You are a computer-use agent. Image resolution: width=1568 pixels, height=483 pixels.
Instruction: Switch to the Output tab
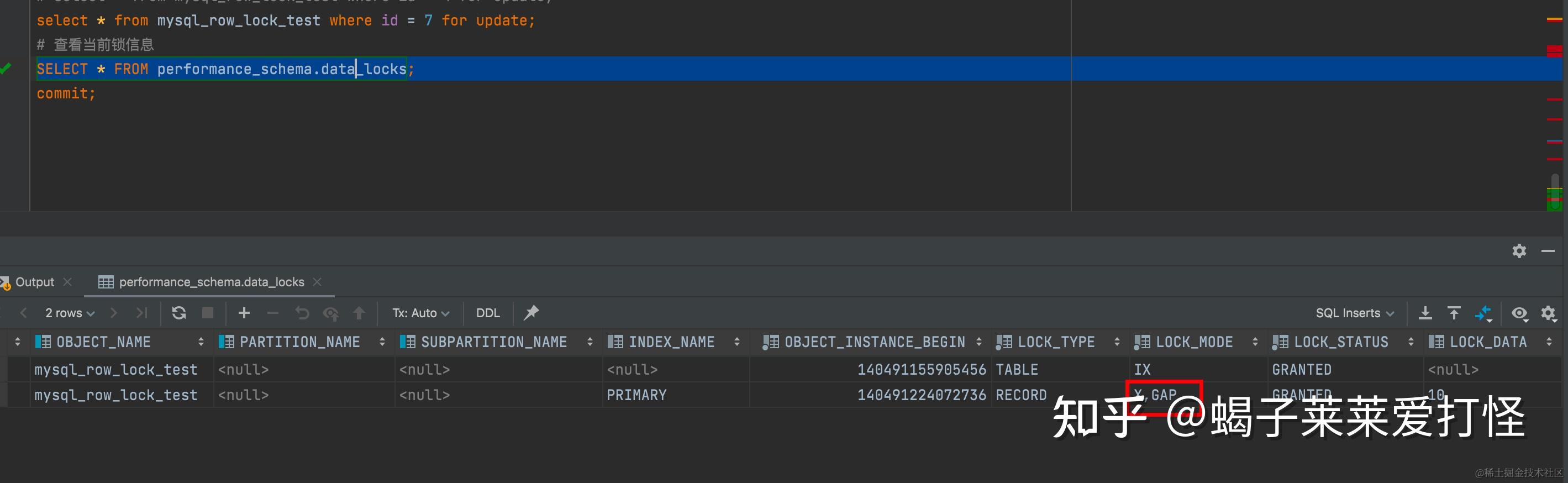pyautogui.click(x=35, y=282)
